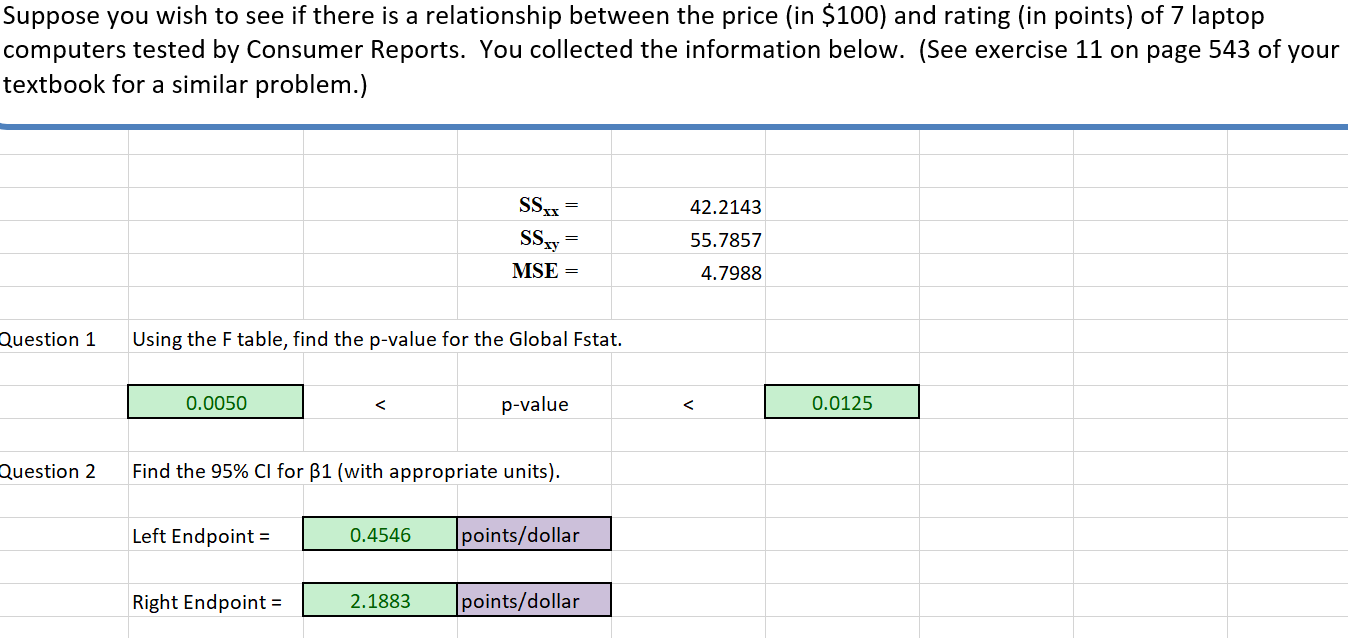
Task: Open the Left Endpoint units cell points/dollar
Action: click(x=534, y=535)
